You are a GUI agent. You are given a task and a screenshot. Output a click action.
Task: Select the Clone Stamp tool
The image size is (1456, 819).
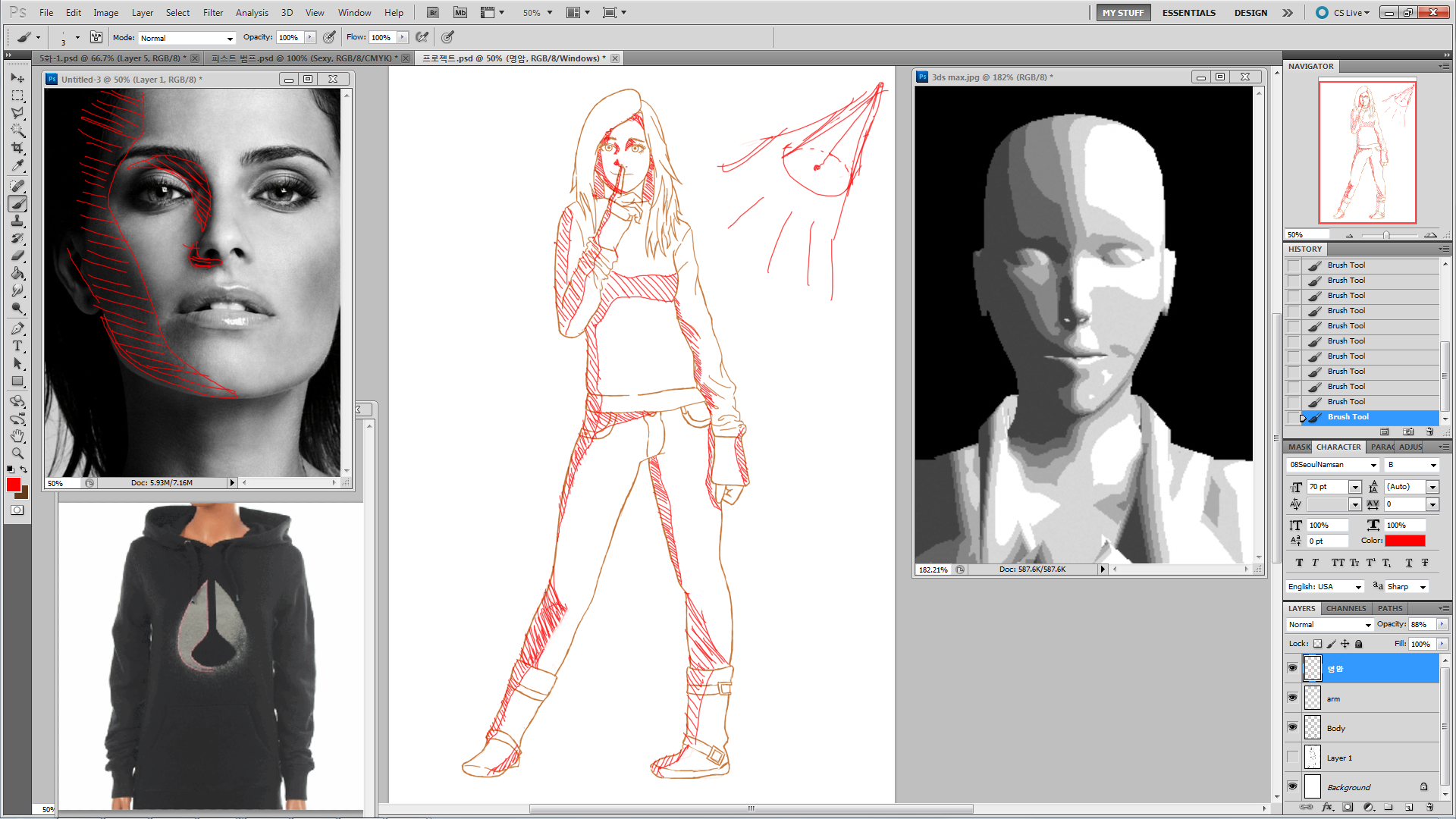coord(17,221)
